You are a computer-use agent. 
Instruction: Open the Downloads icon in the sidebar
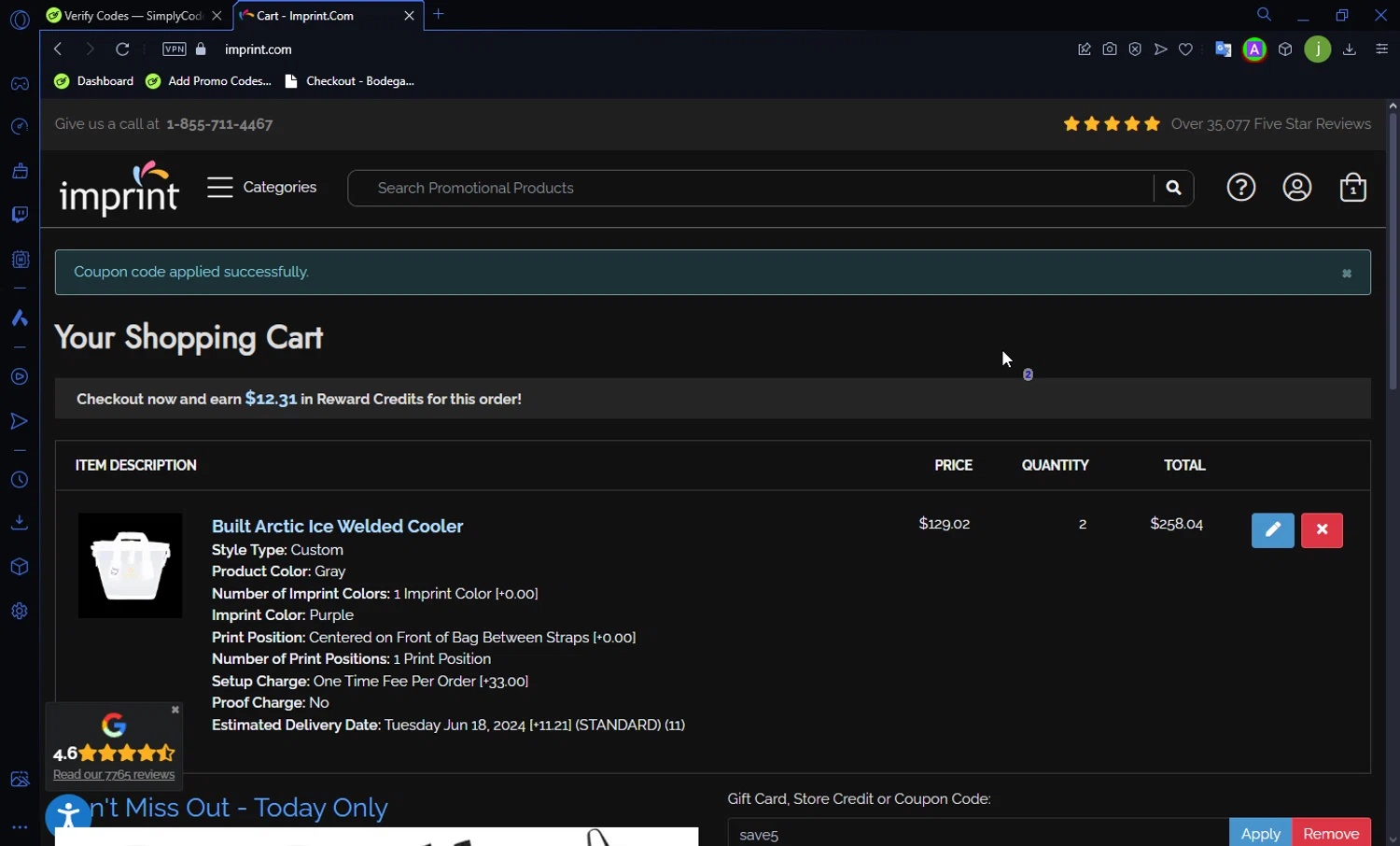pyautogui.click(x=20, y=523)
